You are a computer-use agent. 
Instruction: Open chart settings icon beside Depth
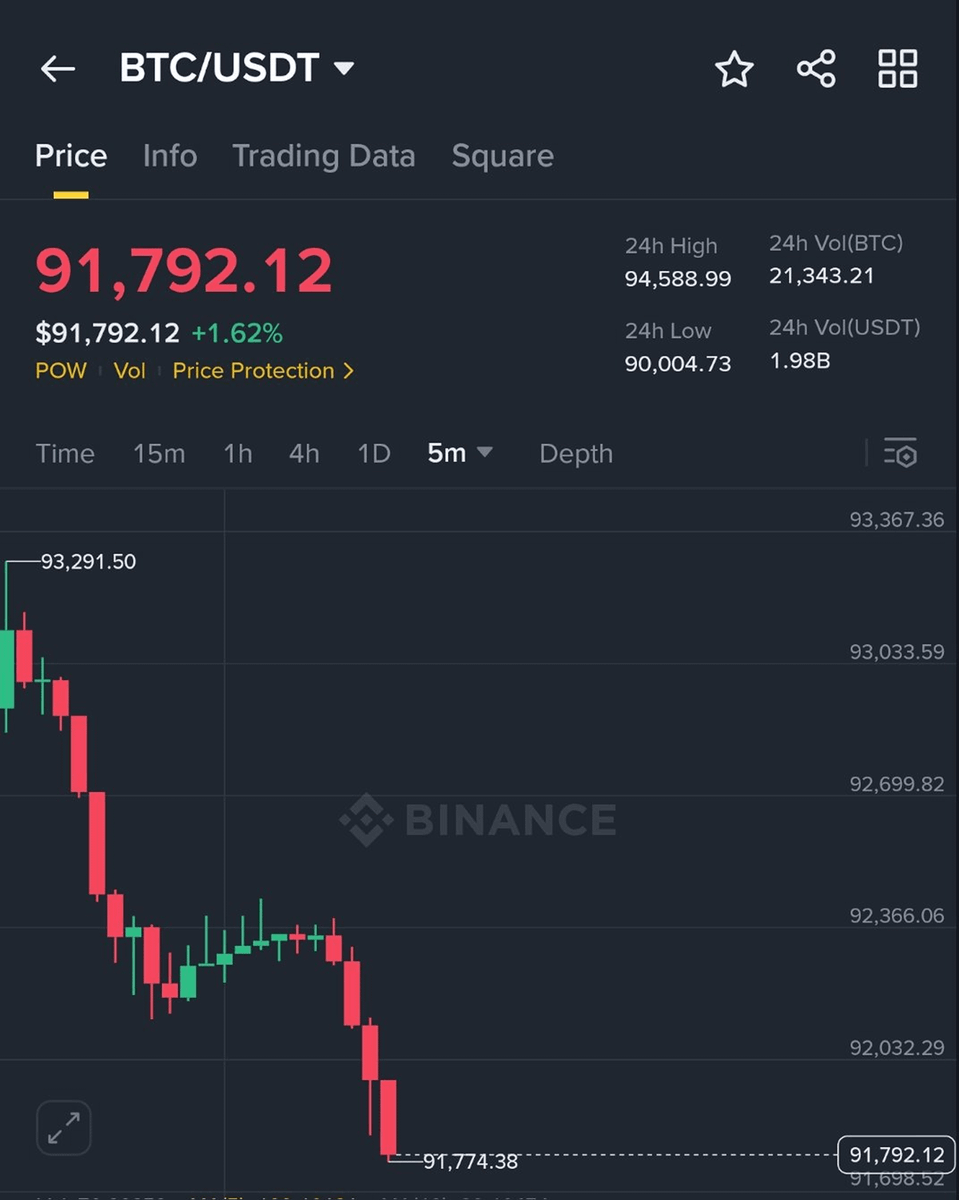click(900, 453)
